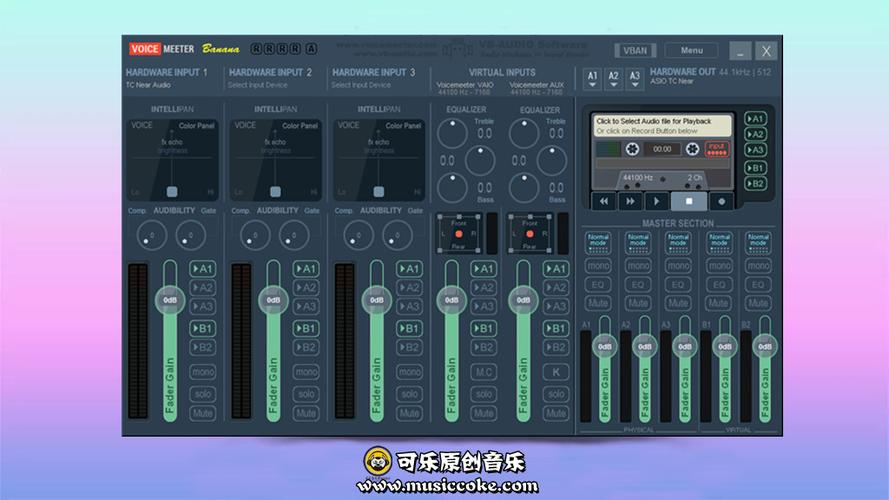Screen dimensions: 889x500
Task: Toggle B2 routing on Voicemeeter VAIO strip
Action: tap(484, 347)
